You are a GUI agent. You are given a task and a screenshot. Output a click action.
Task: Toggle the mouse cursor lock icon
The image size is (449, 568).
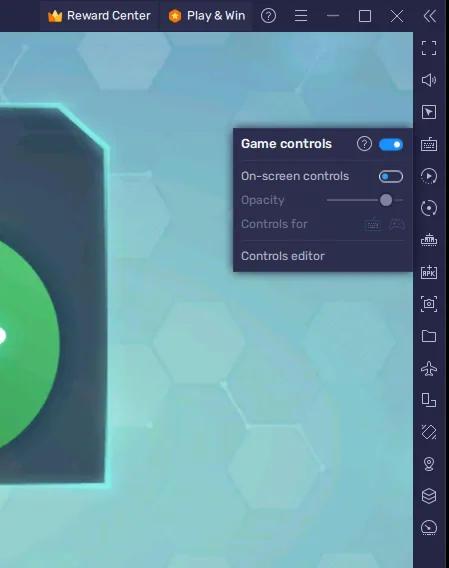tap(429, 112)
